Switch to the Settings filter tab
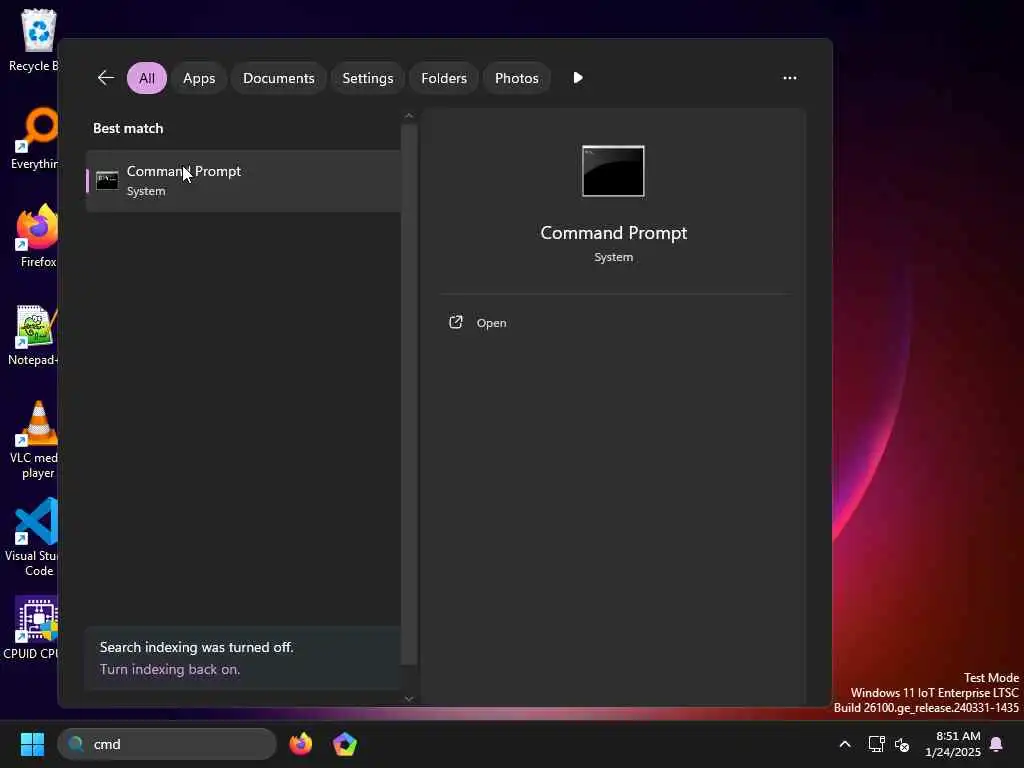 pyautogui.click(x=368, y=78)
